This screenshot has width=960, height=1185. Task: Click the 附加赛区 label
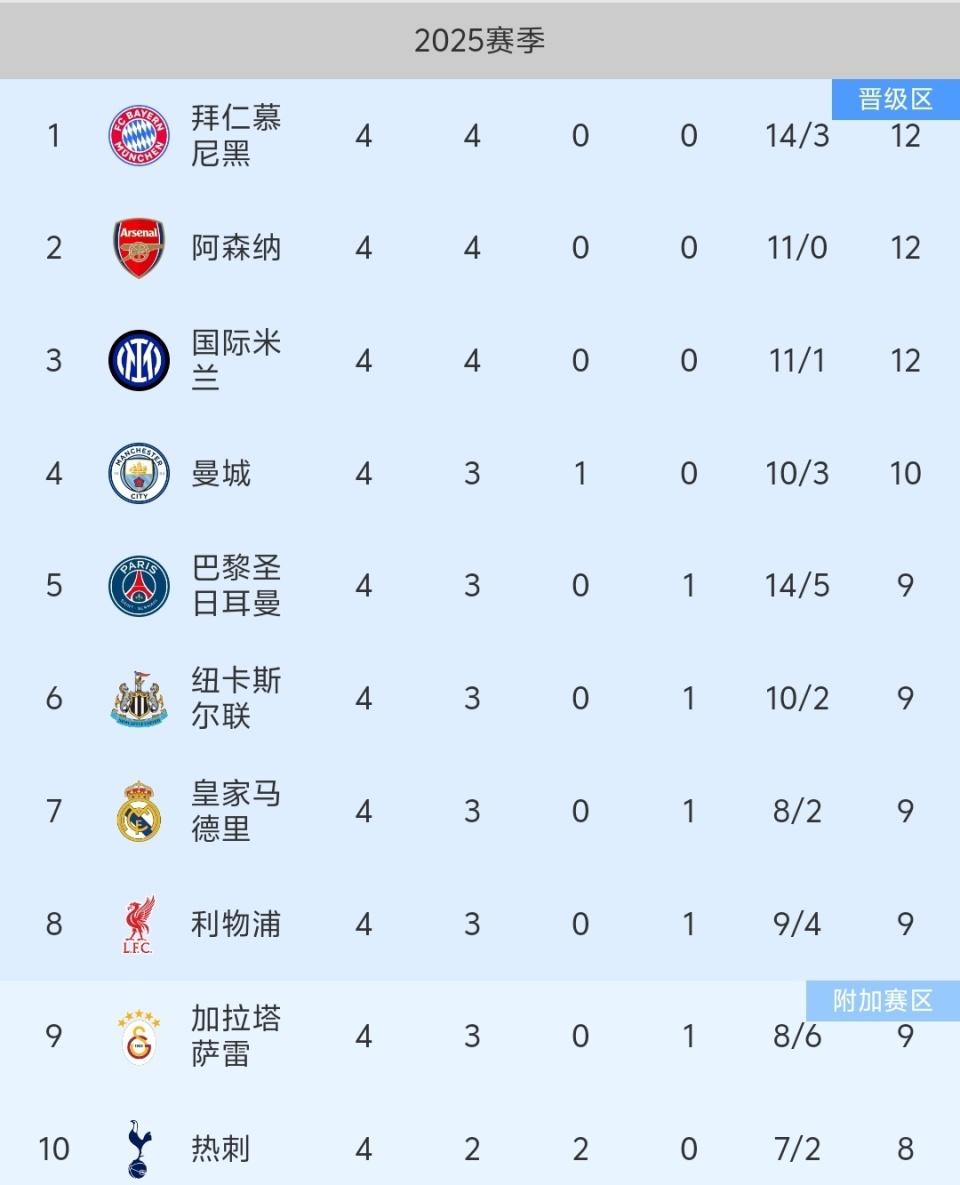click(x=883, y=1001)
